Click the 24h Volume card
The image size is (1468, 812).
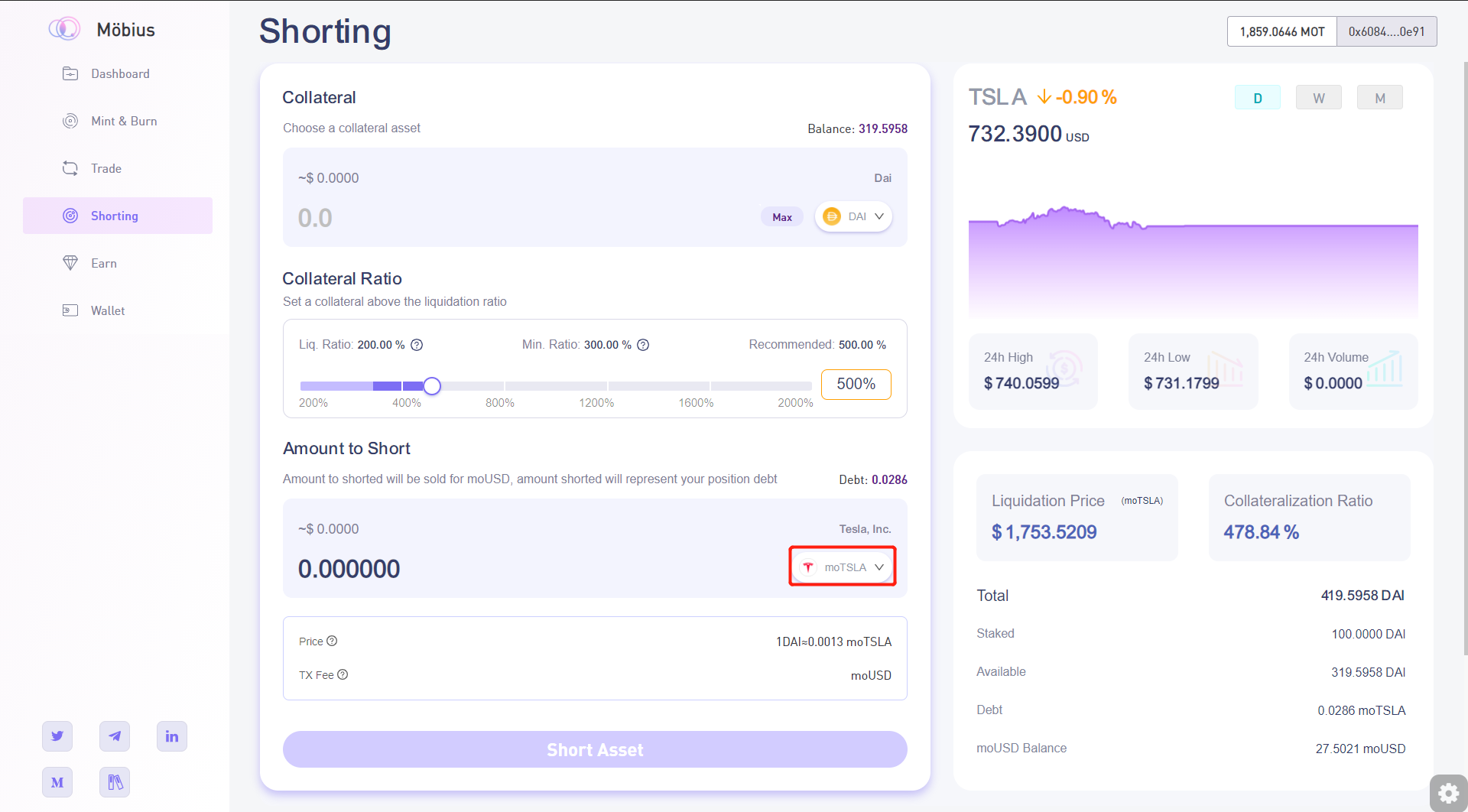click(1353, 371)
